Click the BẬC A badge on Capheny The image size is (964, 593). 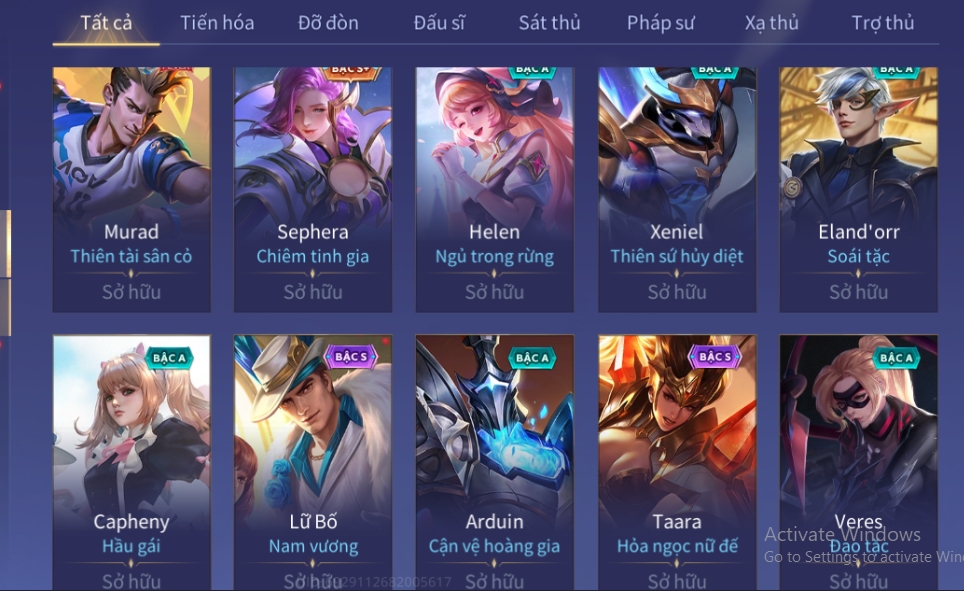[x=169, y=358]
